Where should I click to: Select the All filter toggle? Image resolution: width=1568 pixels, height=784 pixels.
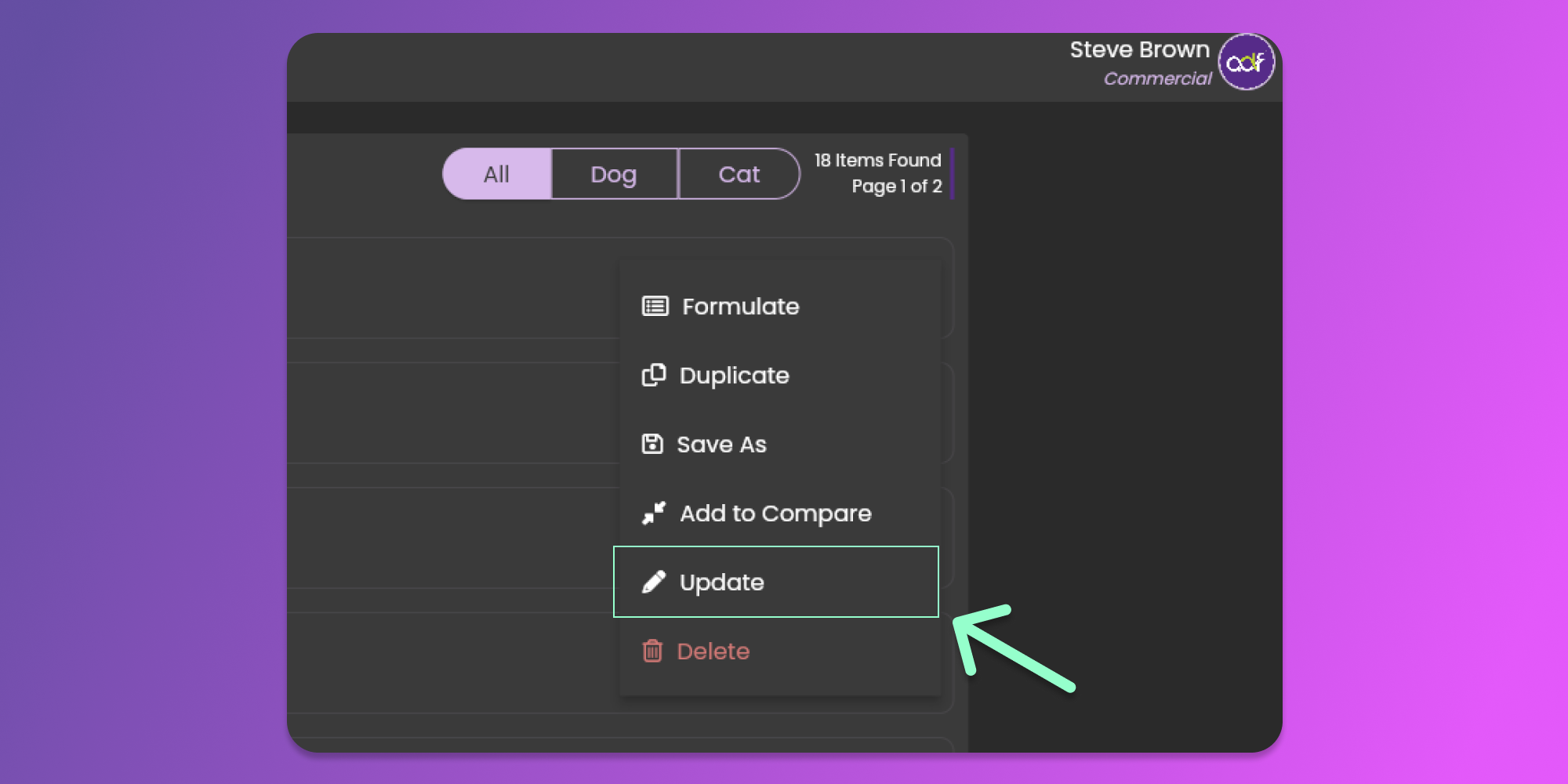[x=497, y=174]
